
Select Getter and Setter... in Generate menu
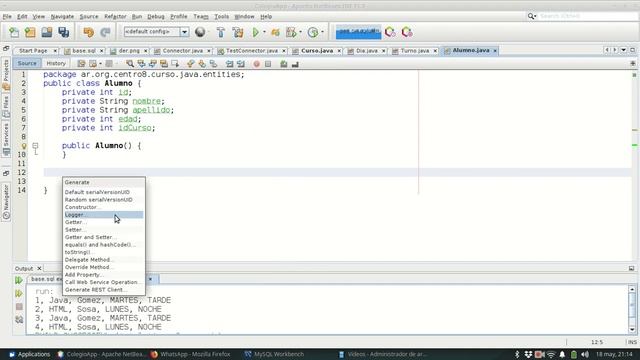coord(104,237)
